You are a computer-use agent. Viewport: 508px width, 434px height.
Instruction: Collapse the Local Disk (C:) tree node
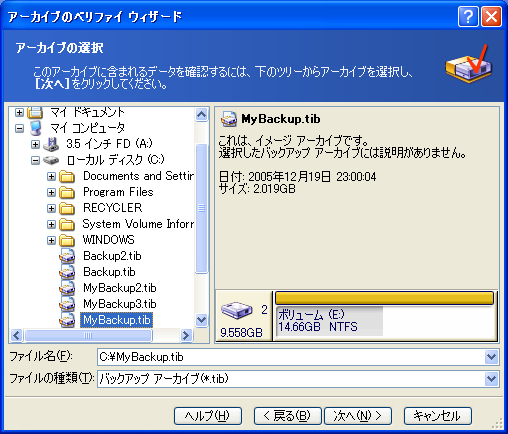(x=35, y=160)
